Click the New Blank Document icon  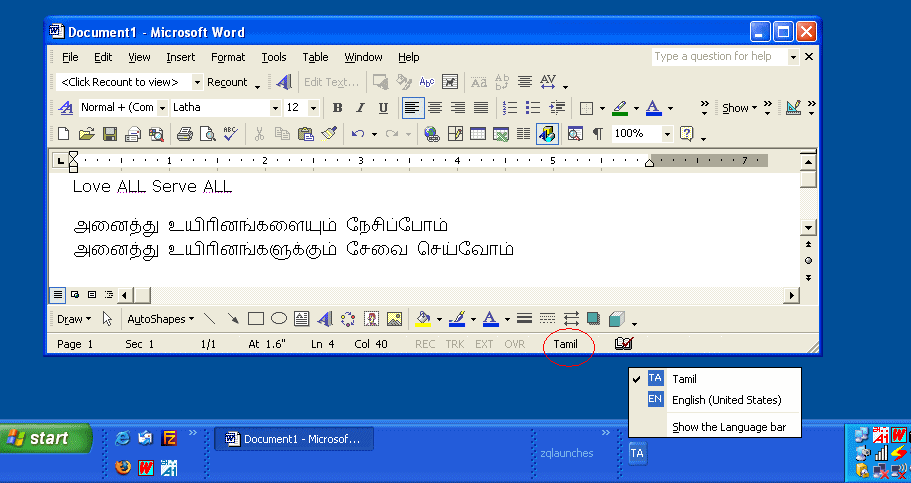(x=63, y=134)
